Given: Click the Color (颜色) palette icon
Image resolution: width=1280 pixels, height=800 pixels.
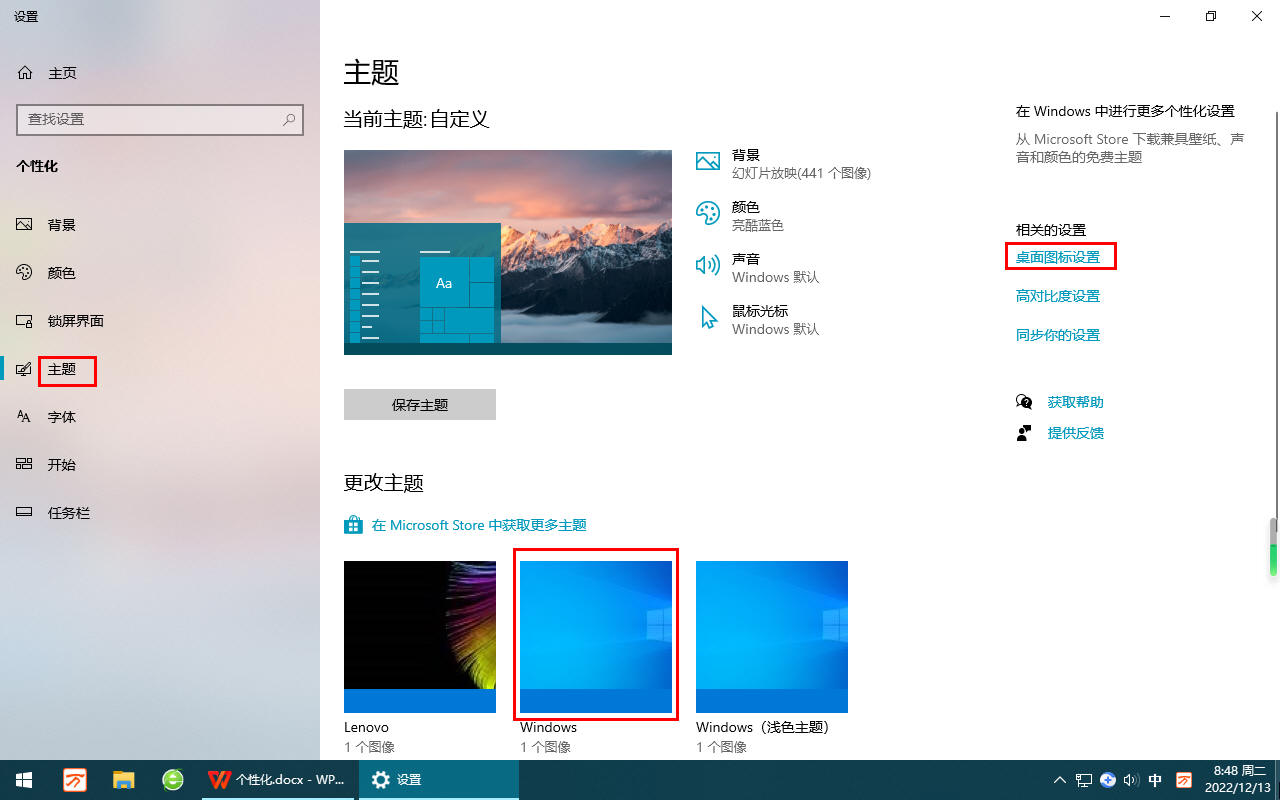Looking at the screenshot, I should coord(708,213).
